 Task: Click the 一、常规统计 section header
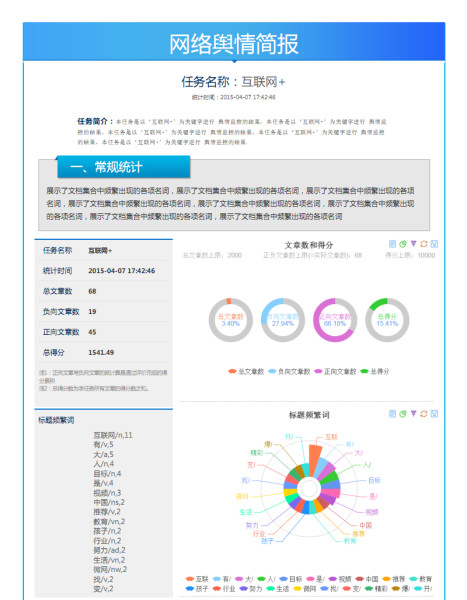click(x=123, y=167)
